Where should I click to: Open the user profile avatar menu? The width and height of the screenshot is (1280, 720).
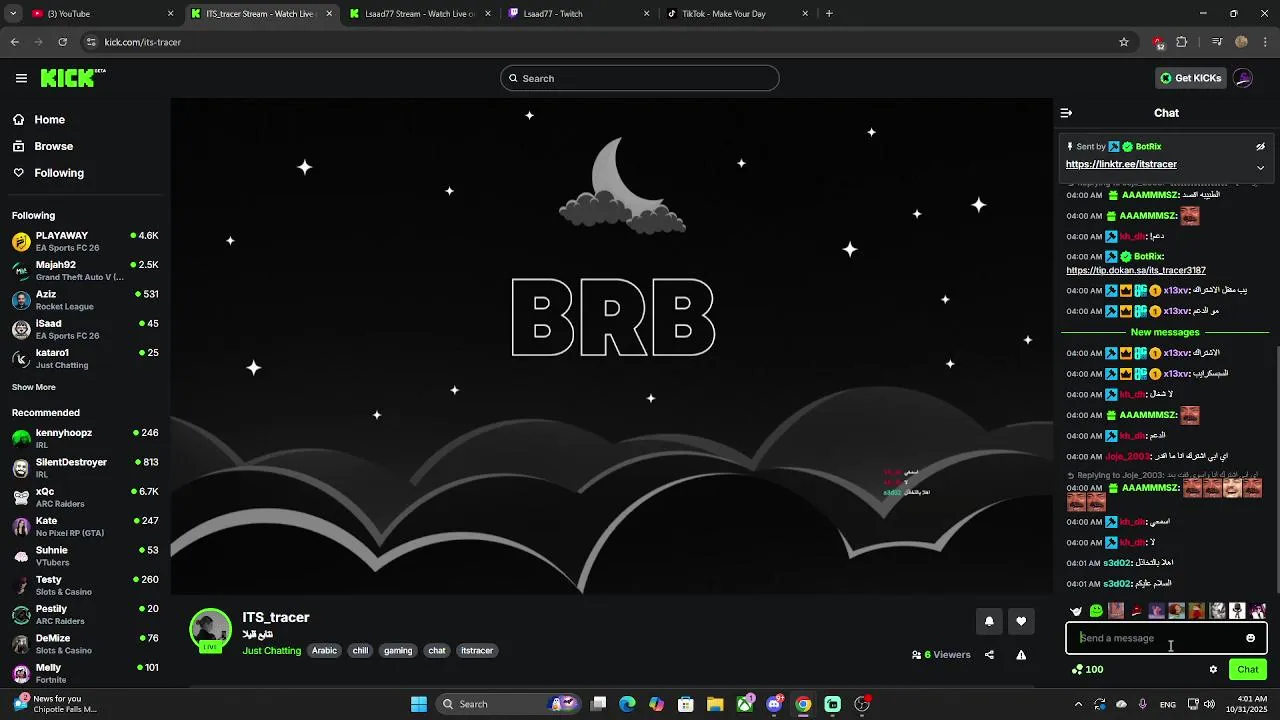click(x=1243, y=78)
